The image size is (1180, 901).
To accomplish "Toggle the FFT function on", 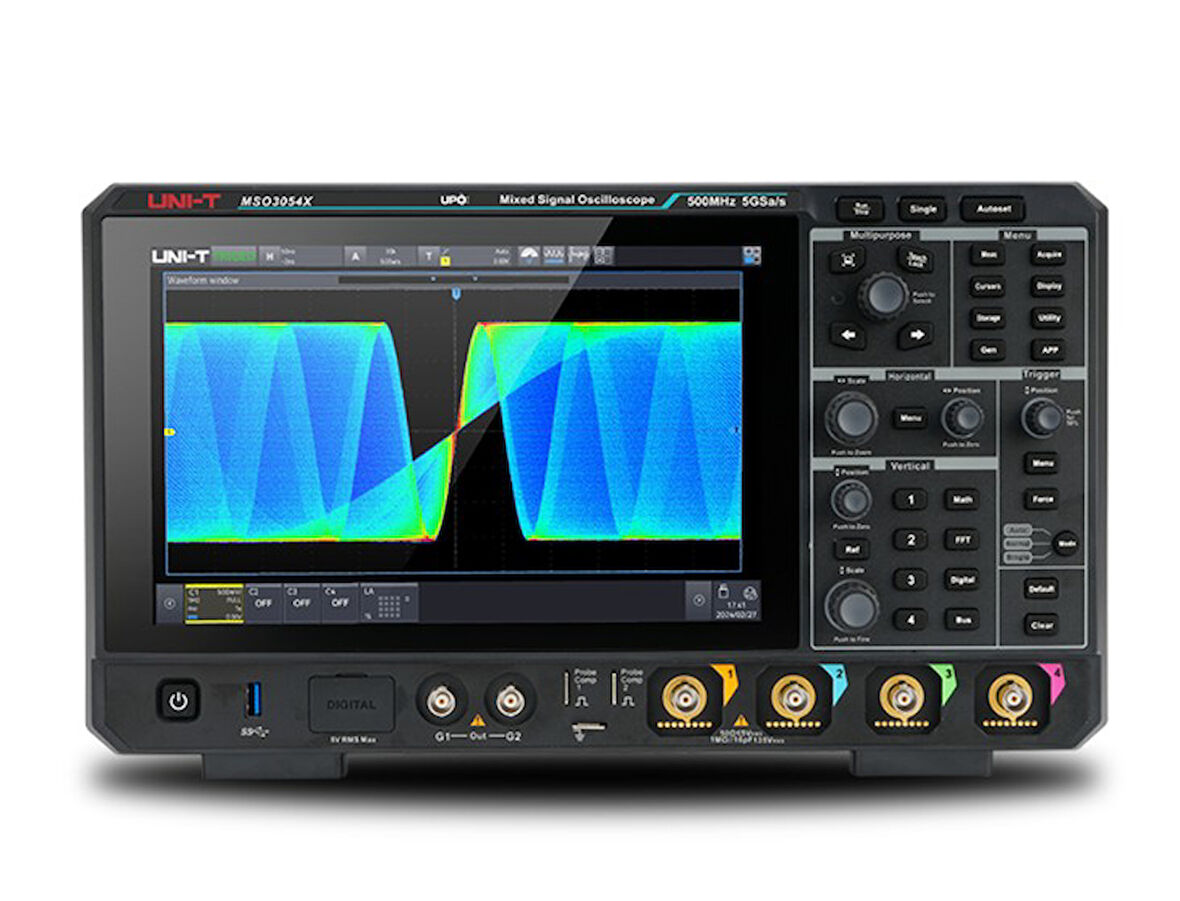I will 960,538.
